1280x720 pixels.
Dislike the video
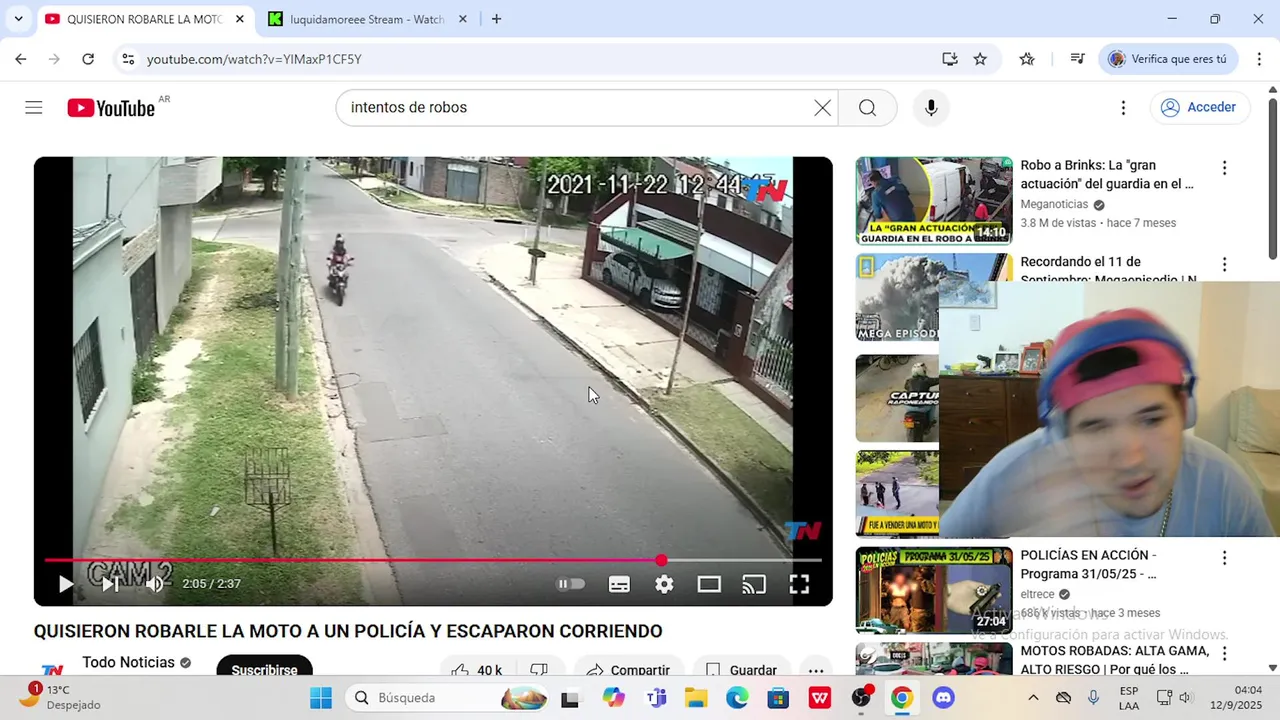click(539, 669)
